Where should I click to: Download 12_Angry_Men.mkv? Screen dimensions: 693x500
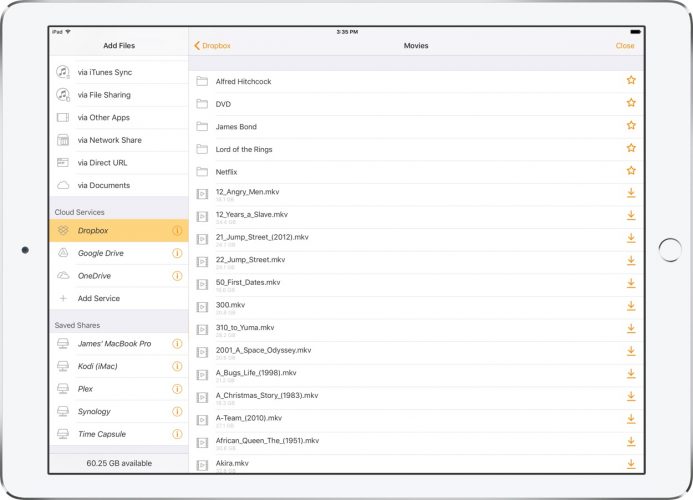(x=631, y=193)
